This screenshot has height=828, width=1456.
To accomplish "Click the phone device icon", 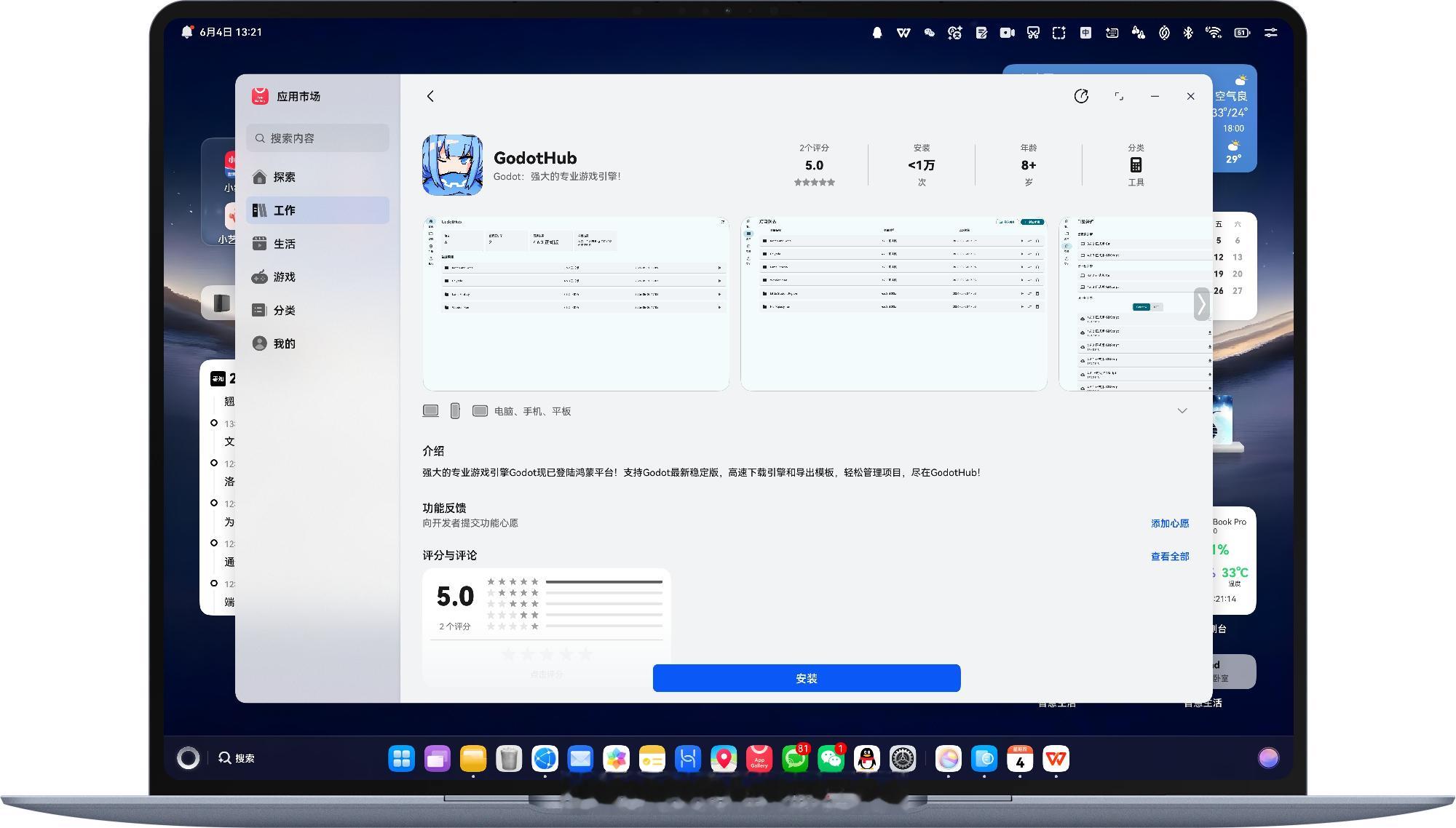I will click(x=455, y=411).
